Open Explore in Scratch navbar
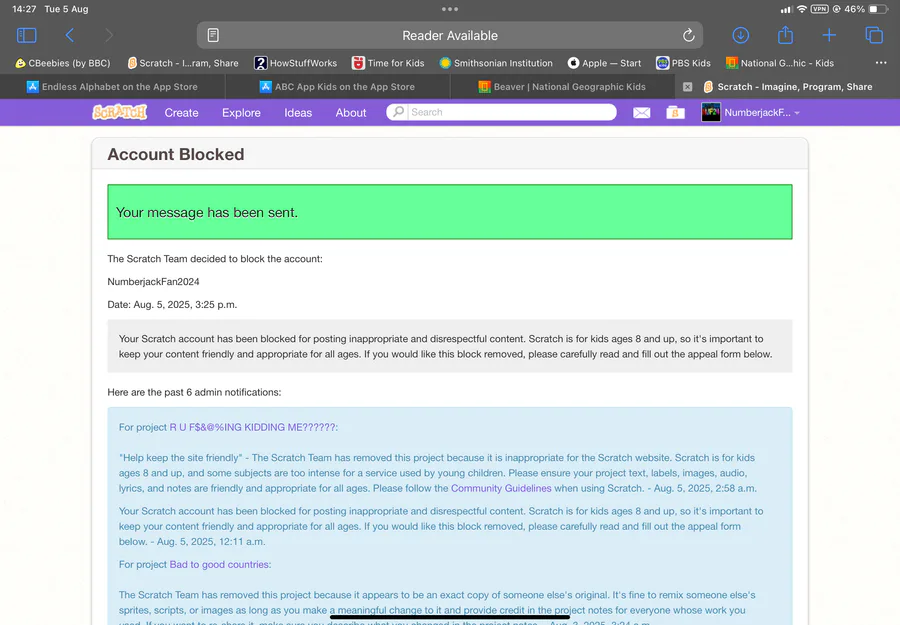Screen dimensions: 900x625 (x=241, y=112)
